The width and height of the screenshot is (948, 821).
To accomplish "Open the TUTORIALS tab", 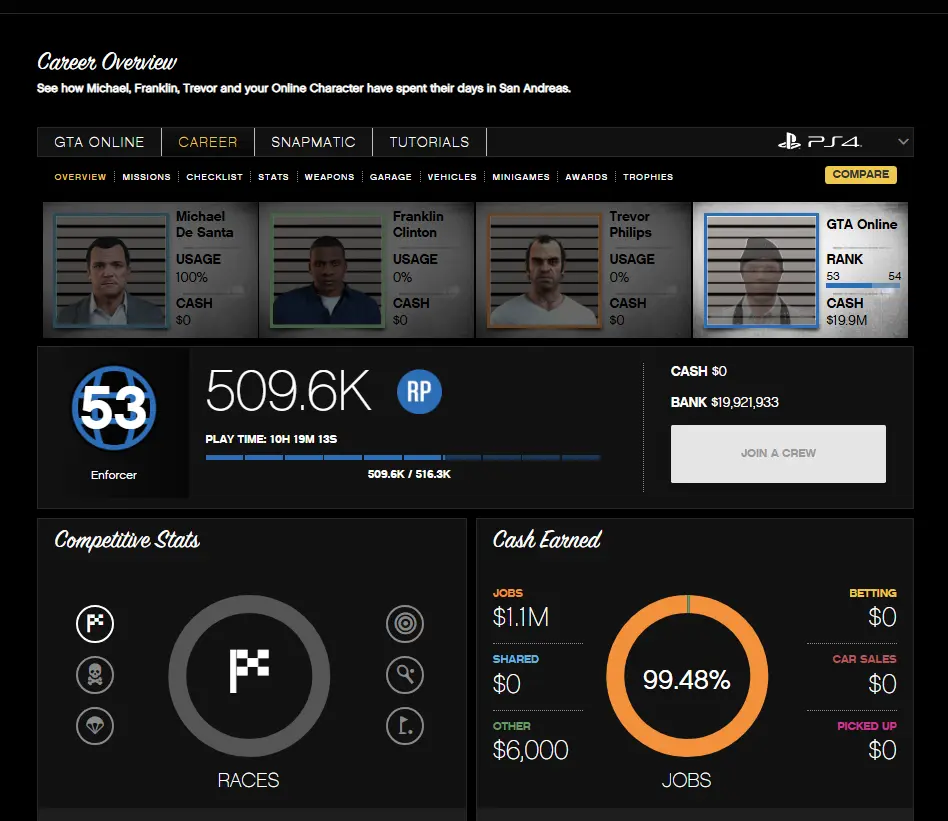I will (429, 142).
